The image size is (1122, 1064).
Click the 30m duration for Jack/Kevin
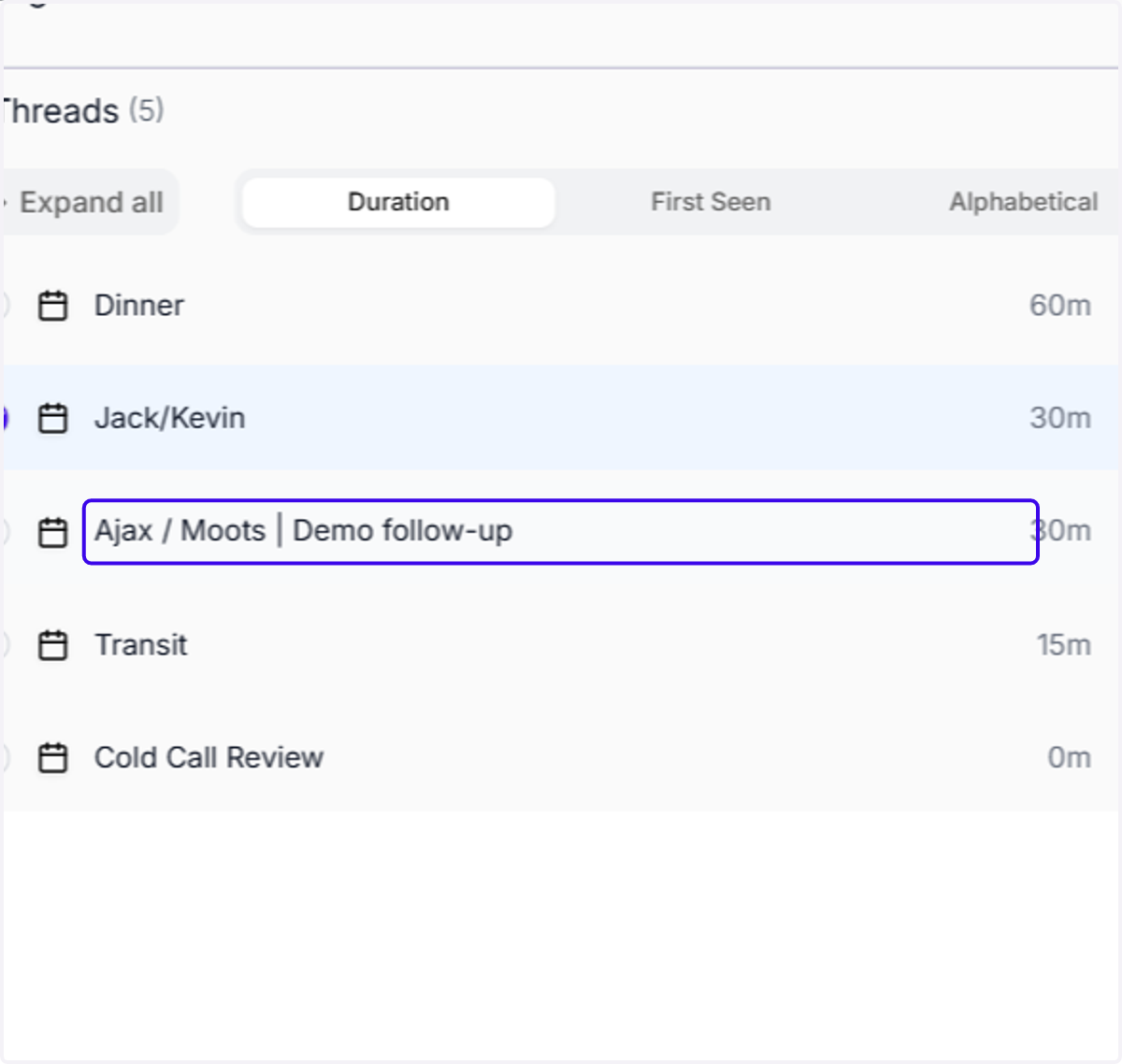coord(1060,418)
